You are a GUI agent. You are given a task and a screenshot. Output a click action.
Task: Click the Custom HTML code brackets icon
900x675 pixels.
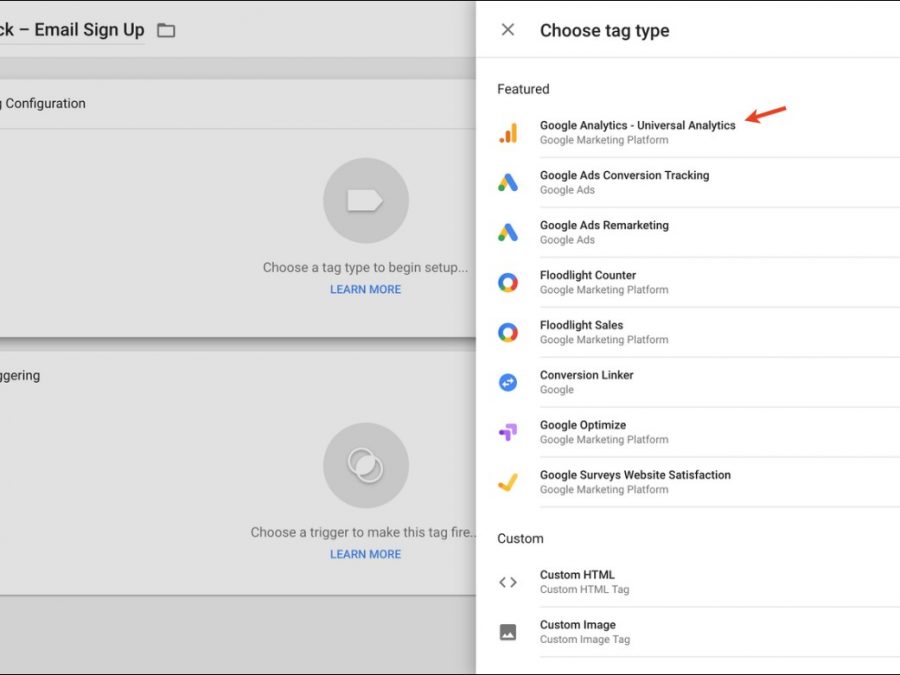click(x=508, y=582)
